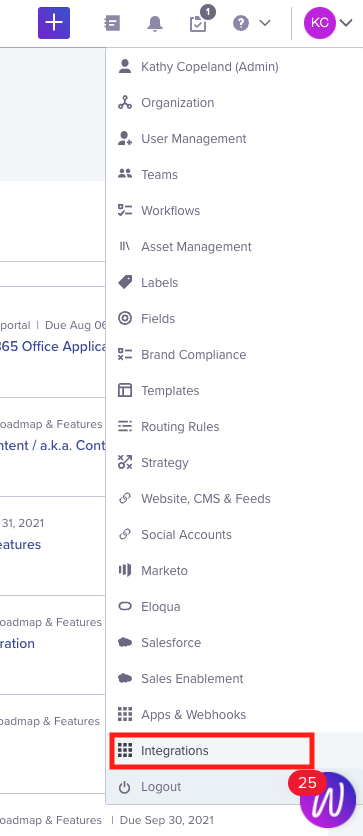This screenshot has width=363, height=836.
Task: Open the purple W widget with 25 badge
Action: pos(327,800)
